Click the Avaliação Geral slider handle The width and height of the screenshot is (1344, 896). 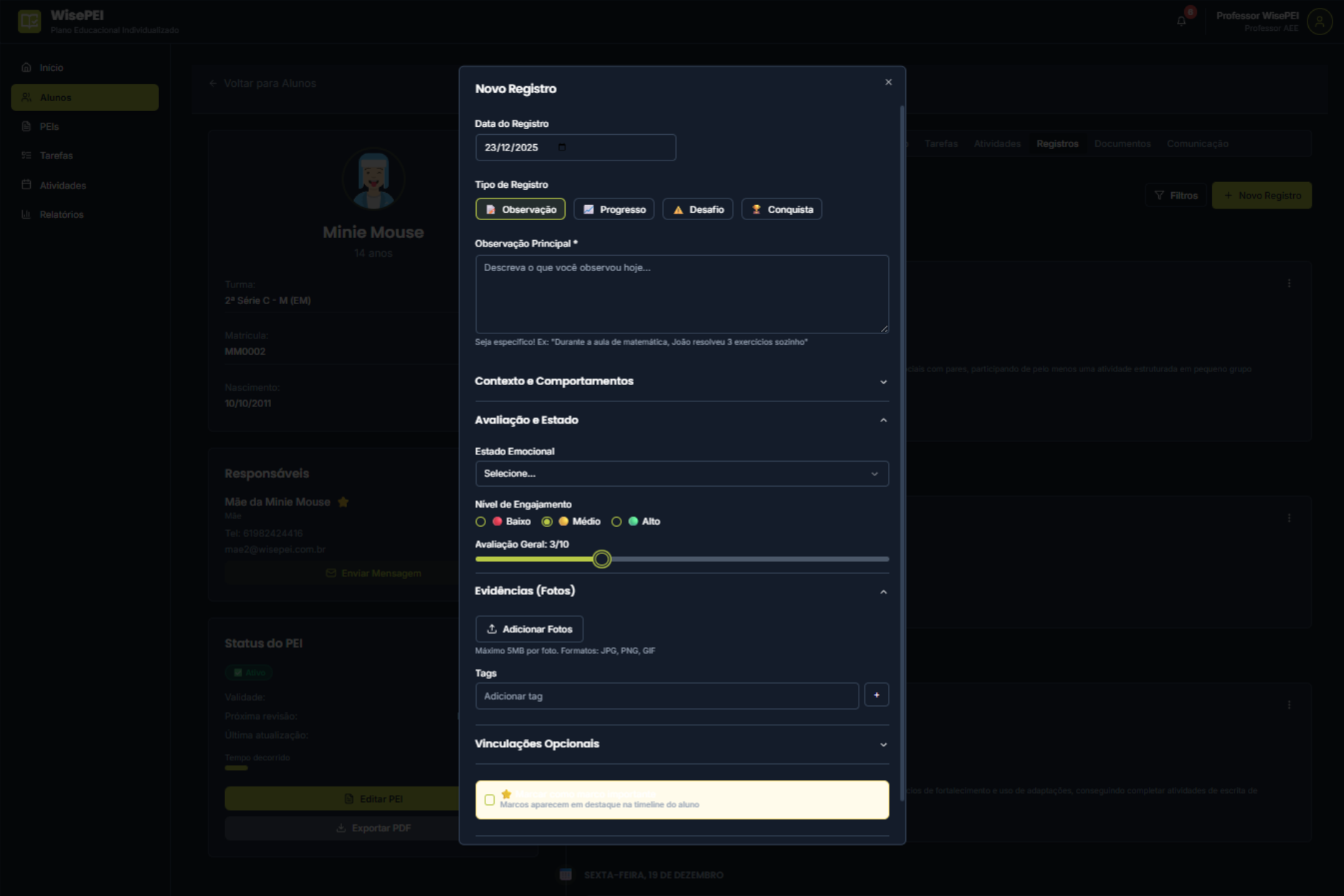pos(602,559)
